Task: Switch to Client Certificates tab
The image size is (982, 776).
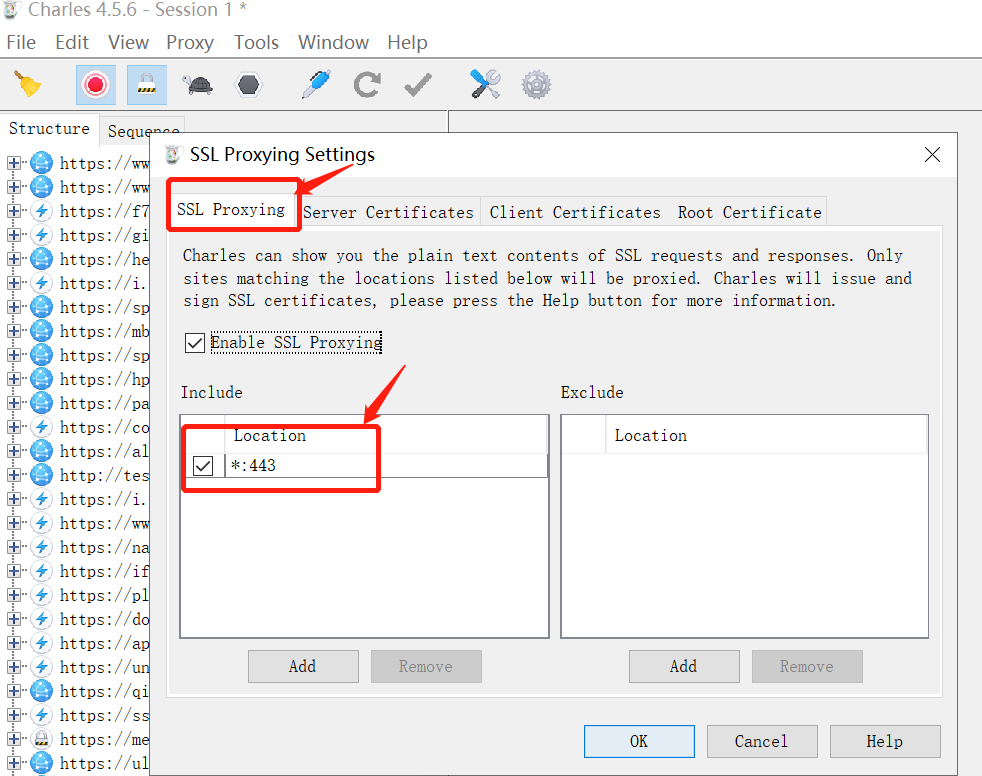Action: [575, 212]
